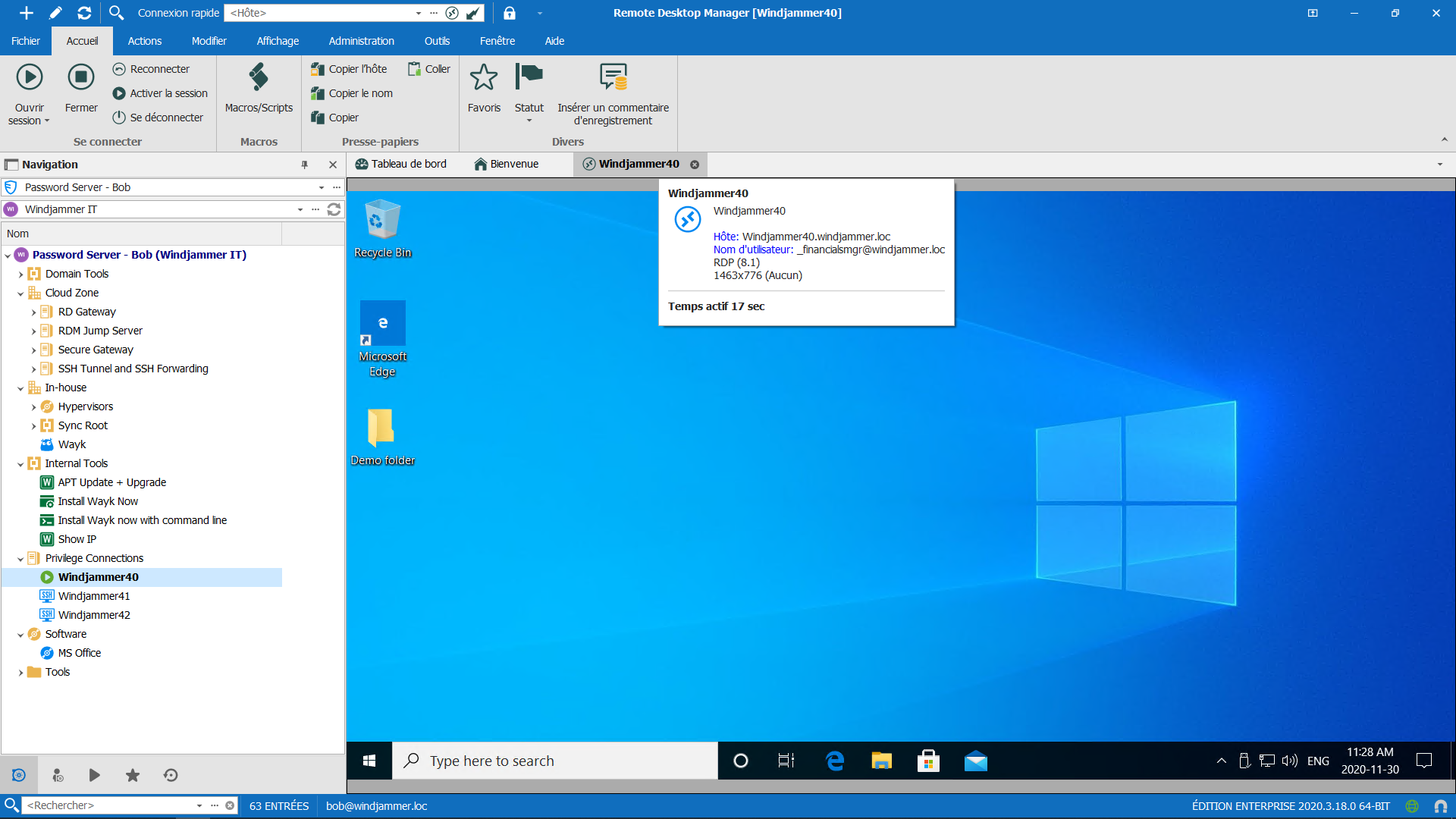Click the vault refresh icon beside Windjammer IT

334,209
